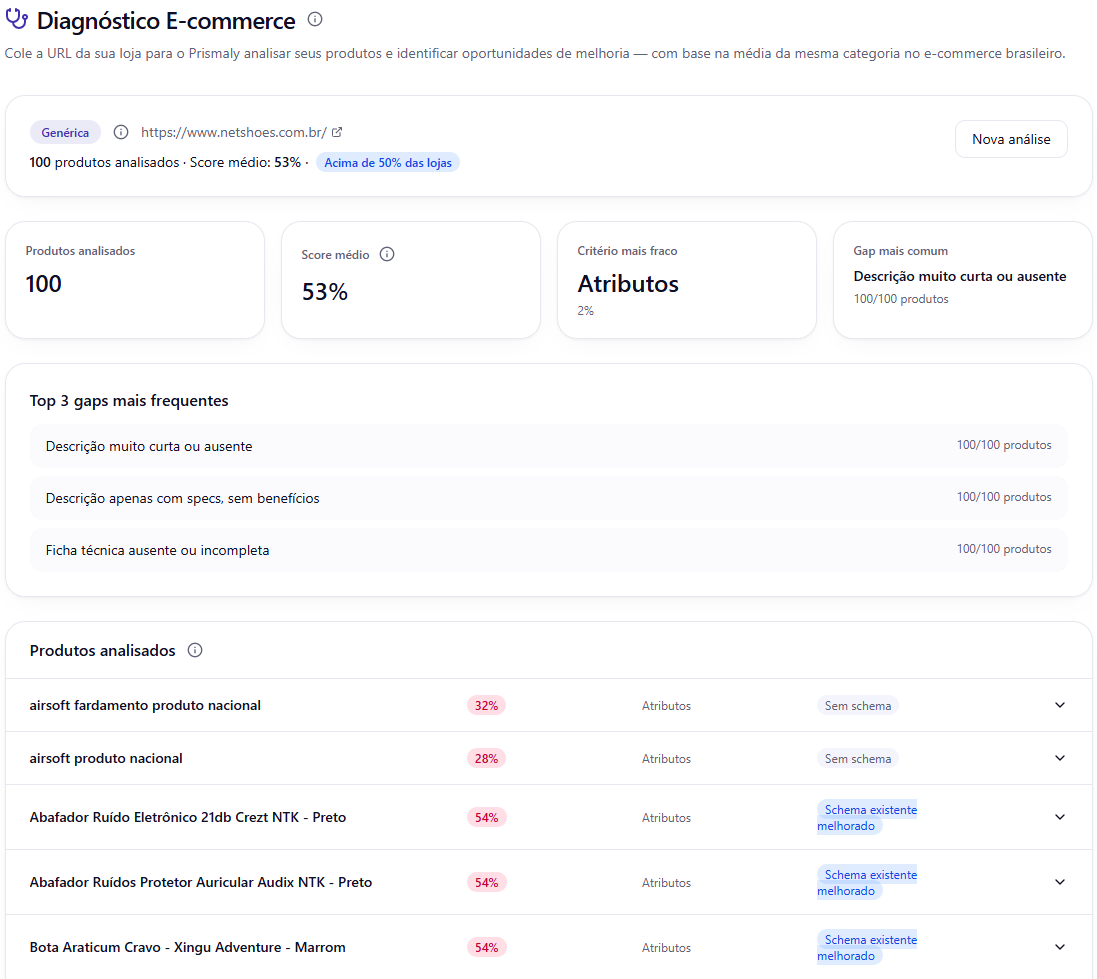Click info icon beside Produtos analisados heading
The image size is (1097, 979).
click(195, 650)
